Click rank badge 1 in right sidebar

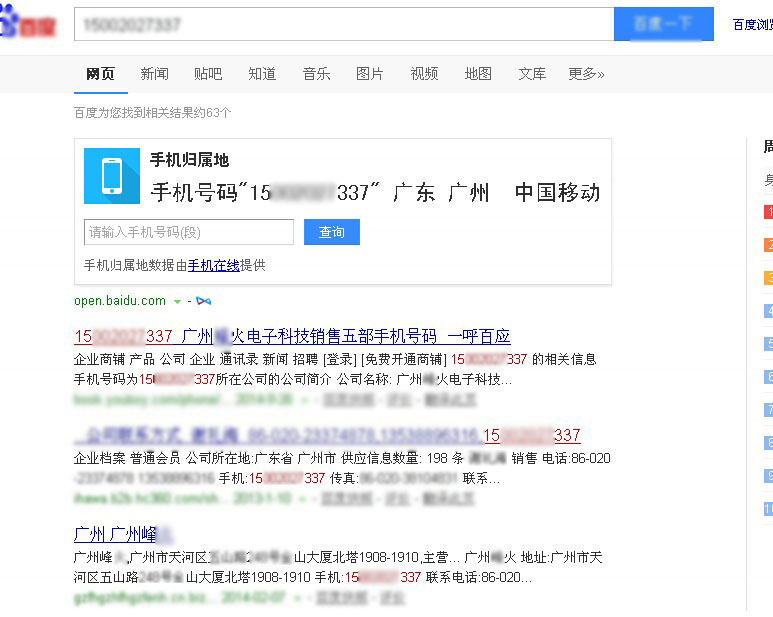pos(768,212)
